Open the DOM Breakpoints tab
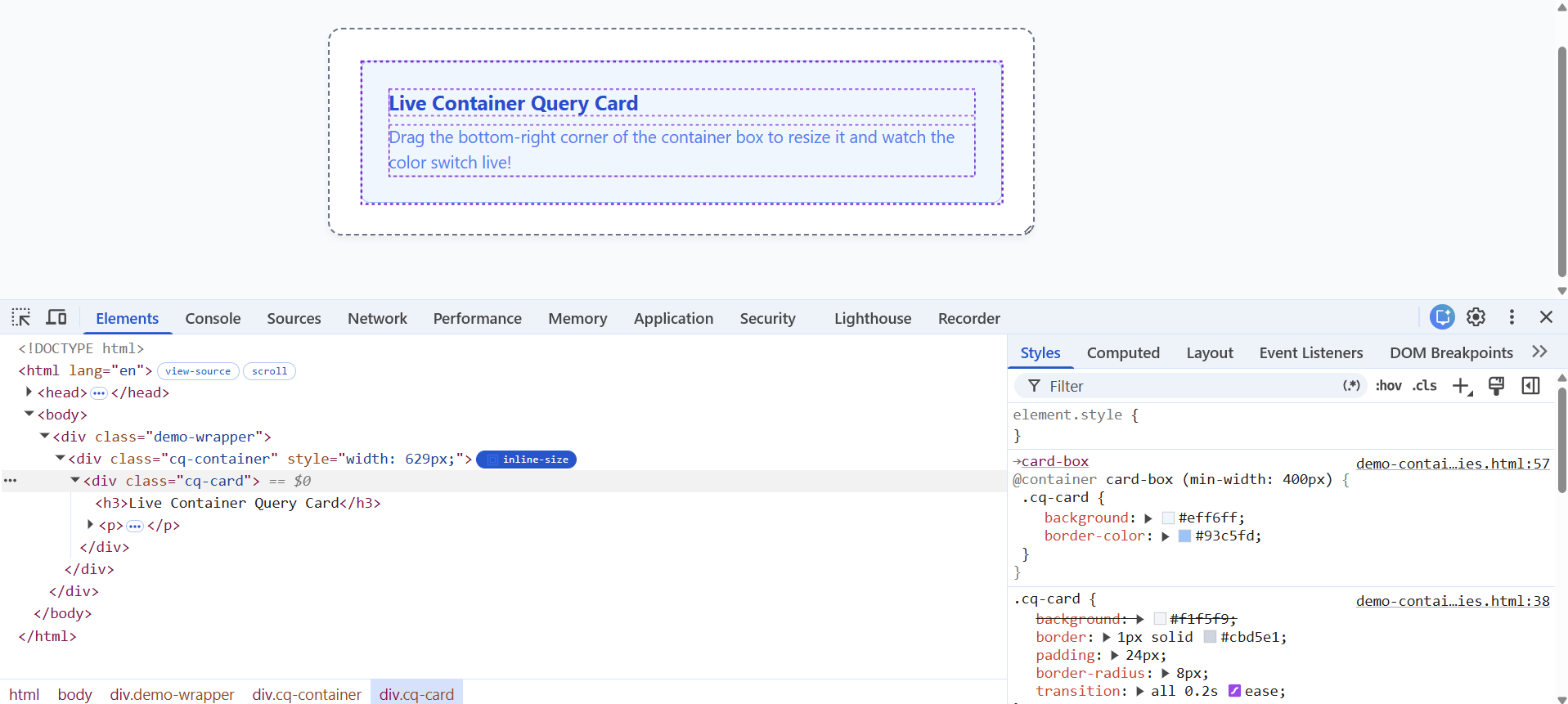The height and width of the screenshot is (704, 1568). (x=1451, y=352)
